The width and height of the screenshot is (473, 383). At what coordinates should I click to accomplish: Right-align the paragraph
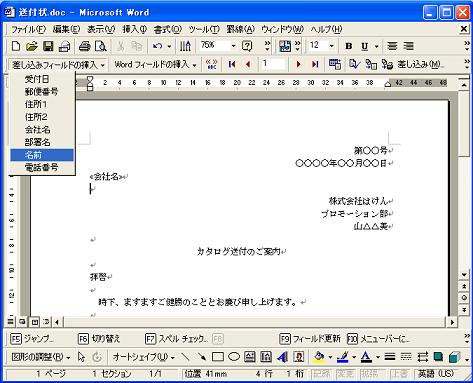tap(409, 46)
